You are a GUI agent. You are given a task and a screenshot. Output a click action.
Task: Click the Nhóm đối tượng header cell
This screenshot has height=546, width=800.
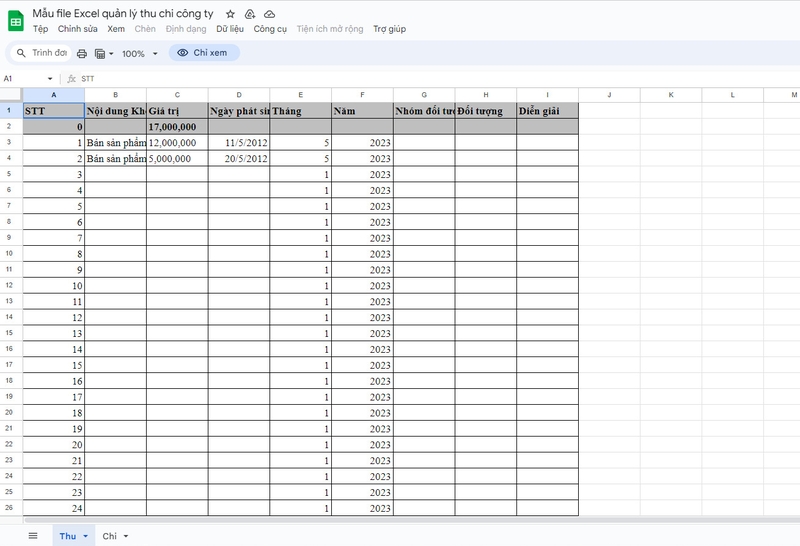[424, 111]
